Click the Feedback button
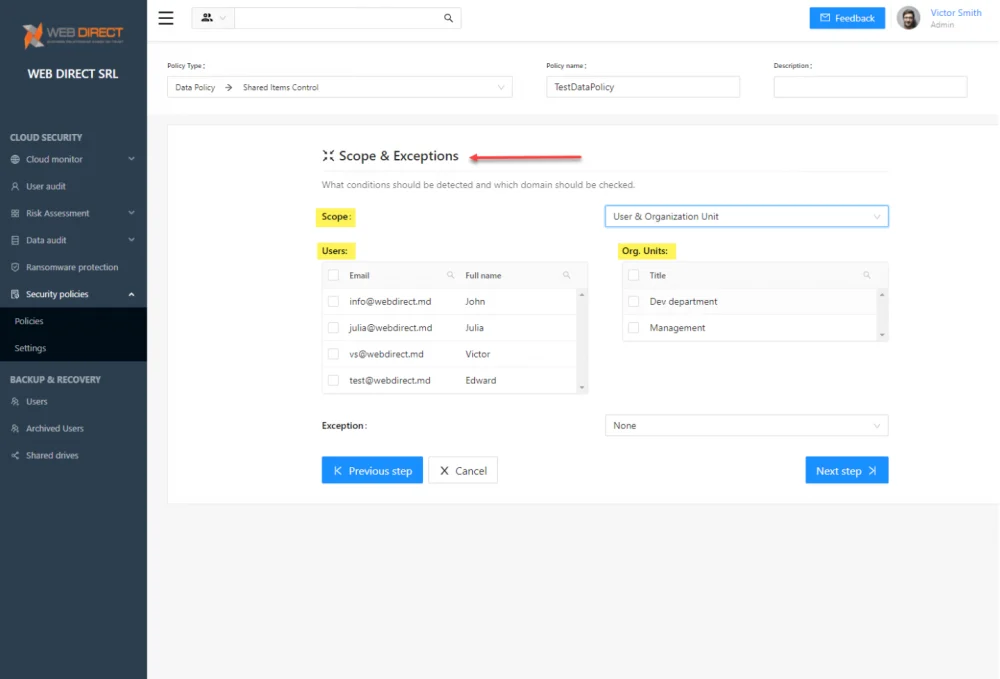Image resolution: width=1000 pixels, height=679 pixels. (x=847, y=18)
